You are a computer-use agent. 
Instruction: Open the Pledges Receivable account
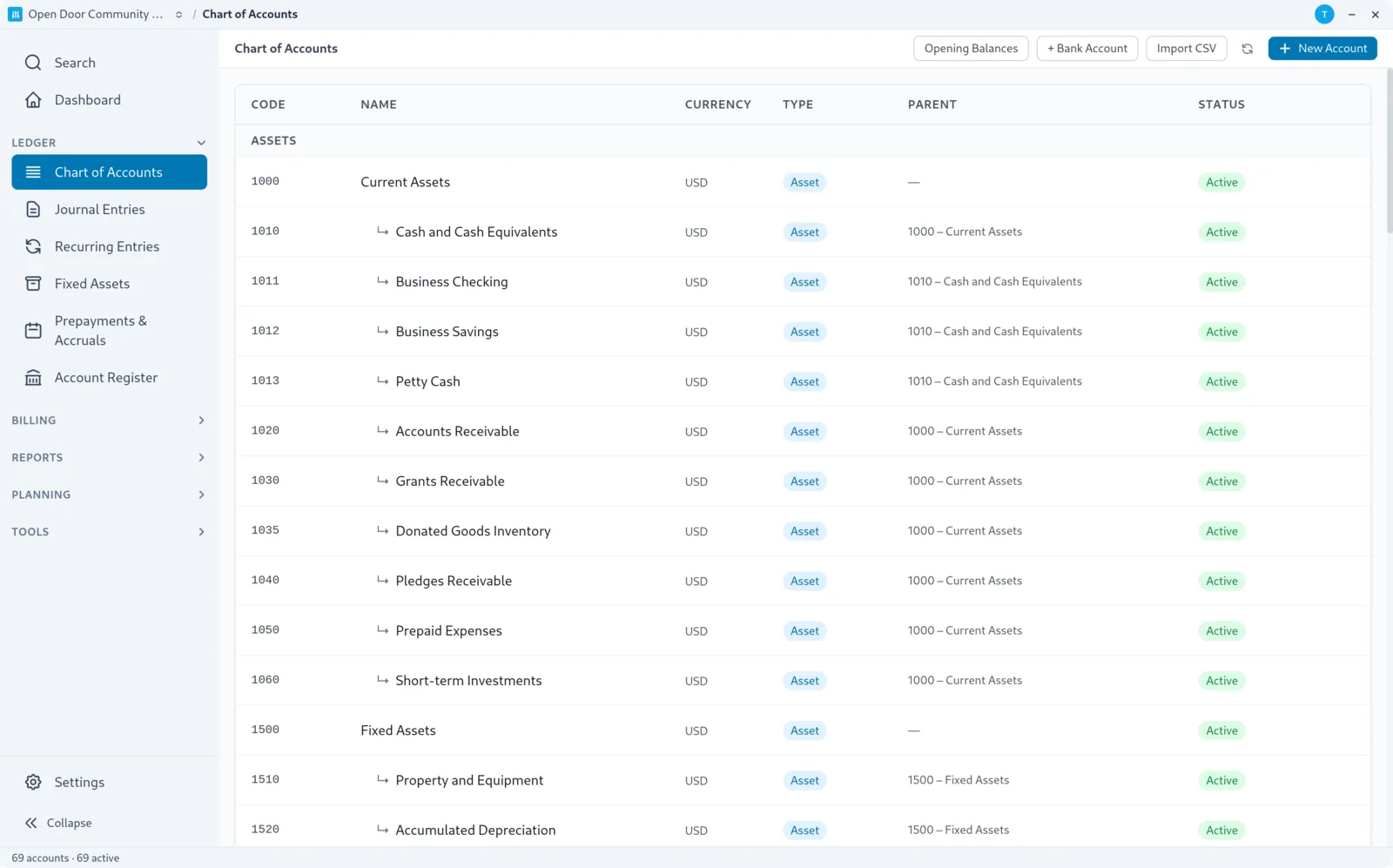coord(802,581)
